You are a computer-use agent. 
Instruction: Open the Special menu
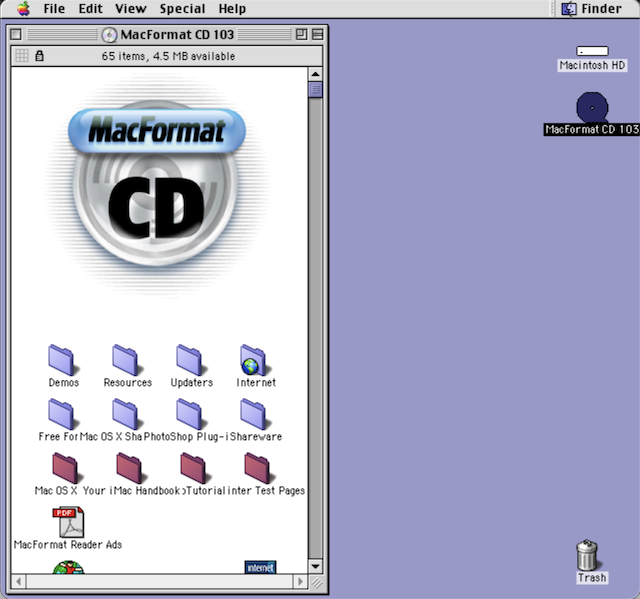[x=182, y=9]
